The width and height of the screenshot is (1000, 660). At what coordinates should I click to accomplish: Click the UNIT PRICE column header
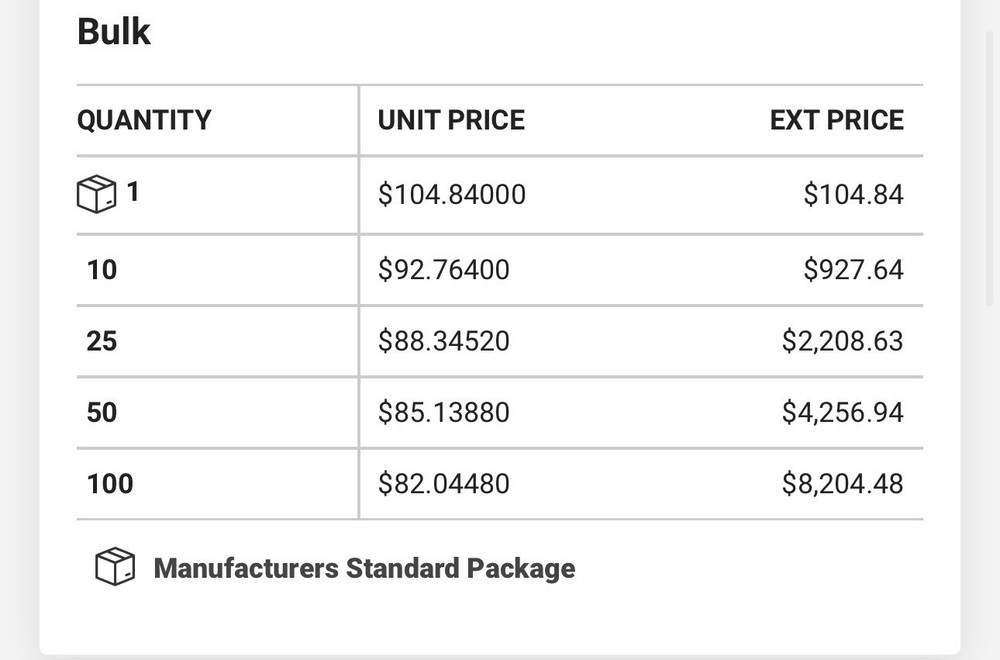click(451, 120)
